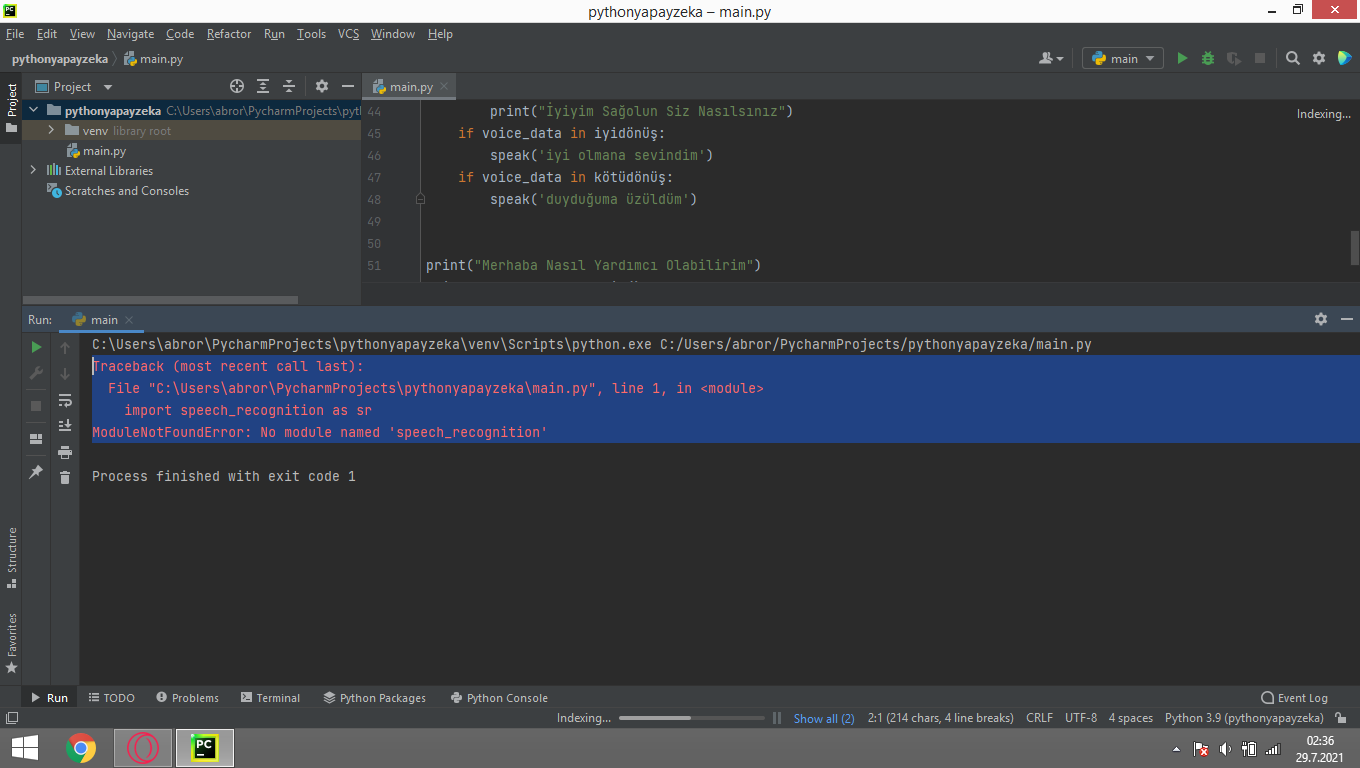Click the Run with Coverage shield icon

tap(1234, 59)
